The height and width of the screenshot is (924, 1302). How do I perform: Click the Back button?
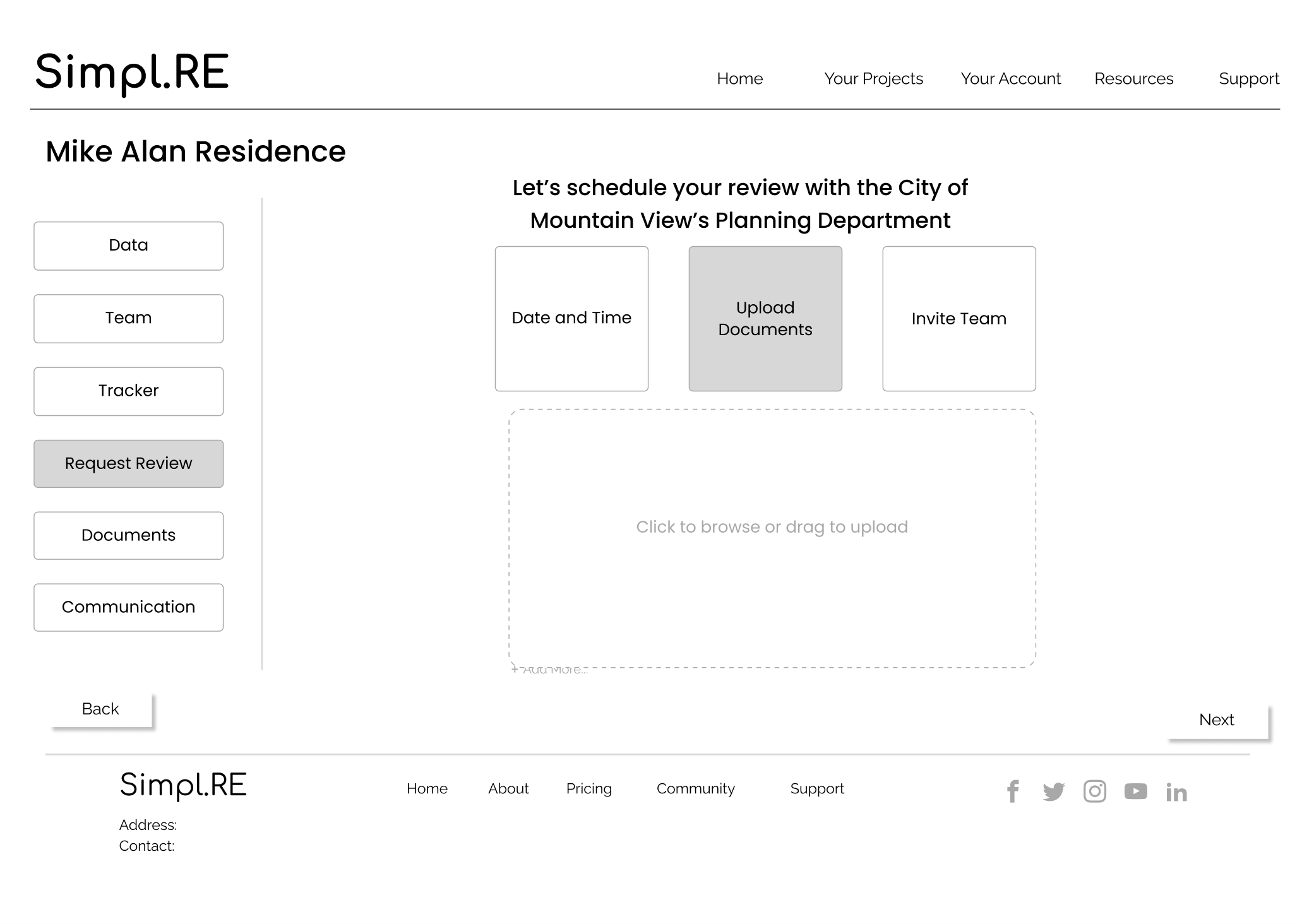click(102, 709)
